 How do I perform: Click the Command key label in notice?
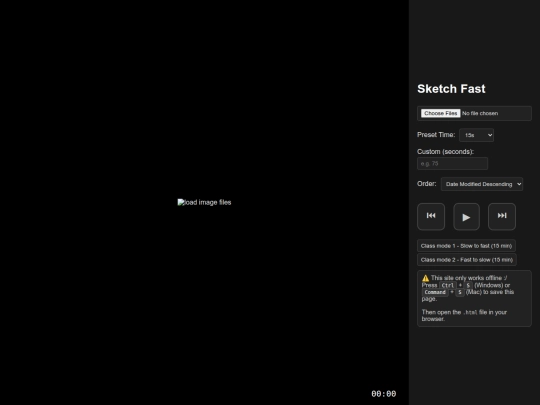435,292
